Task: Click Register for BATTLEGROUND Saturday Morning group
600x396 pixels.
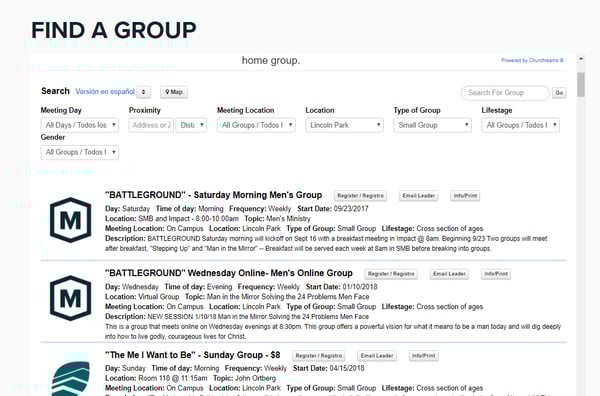Action: pos(360,196)
